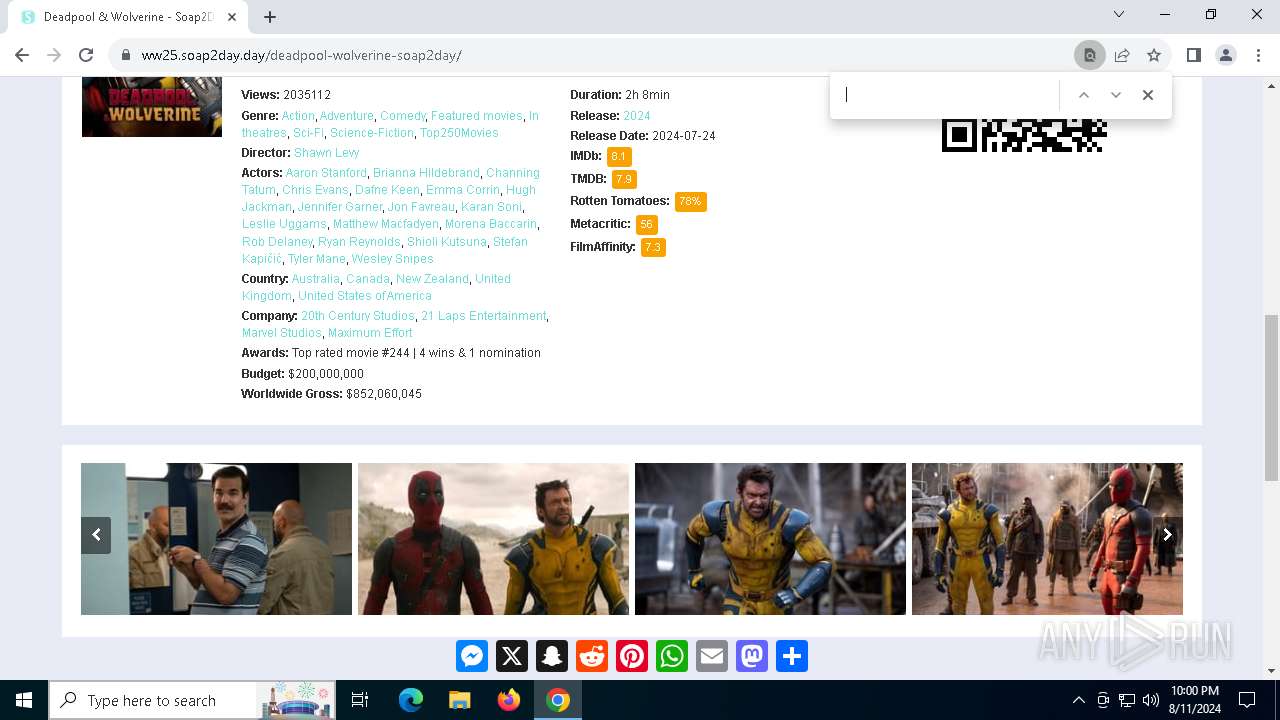Open director Shawn Levy link
This screenshot has width=1280, height=720.
pyautogui.click(x=326, y=153)
